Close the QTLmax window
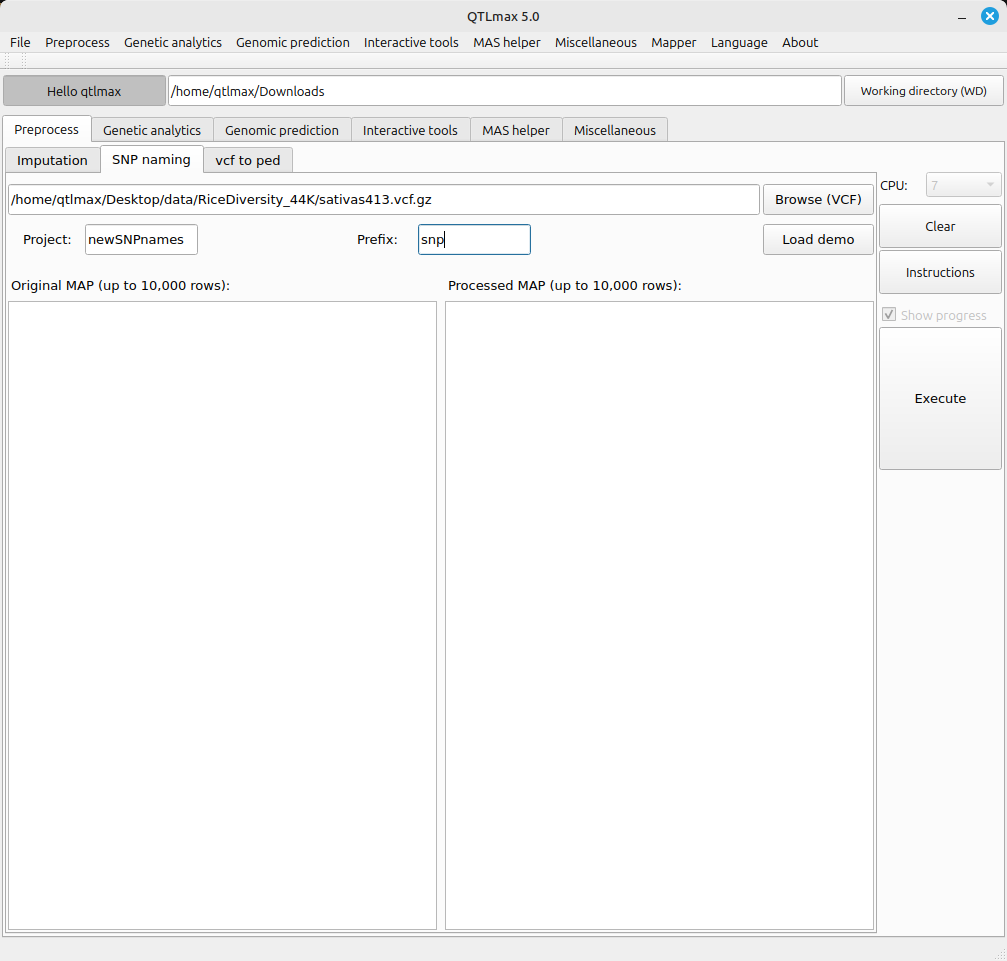 click(989, 16)
